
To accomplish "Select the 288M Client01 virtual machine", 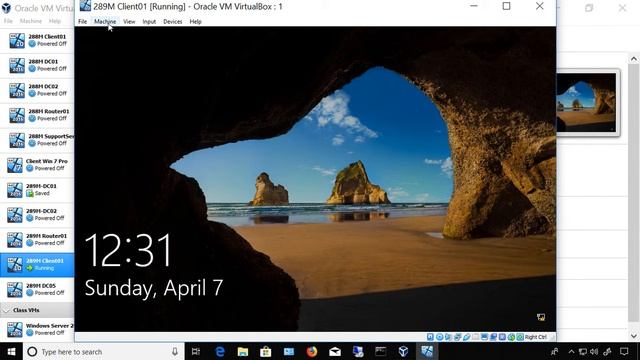I will [37, 40].
